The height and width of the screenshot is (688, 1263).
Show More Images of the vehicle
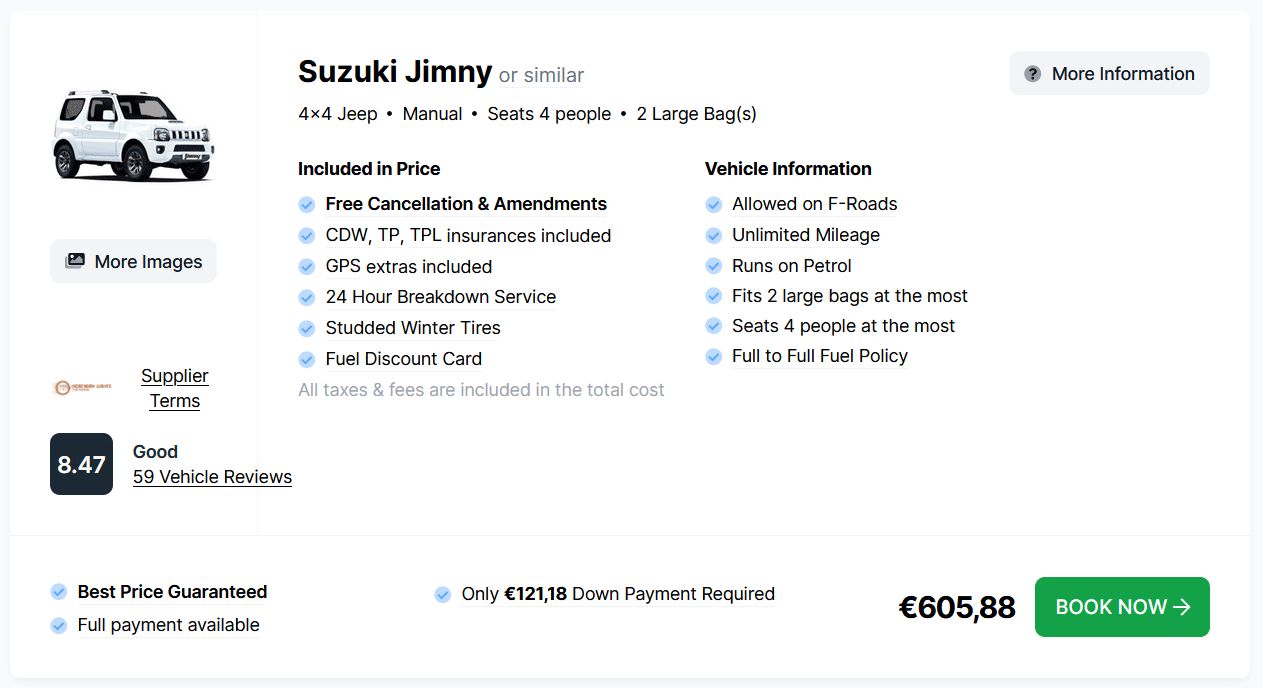[x=133, y=262]
